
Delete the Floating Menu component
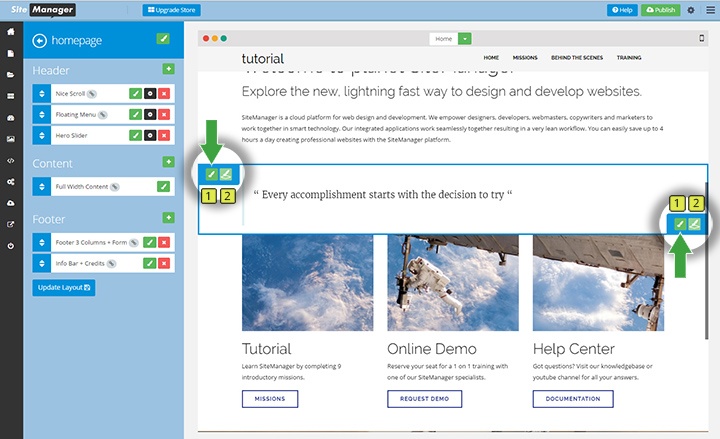[164, 114]
